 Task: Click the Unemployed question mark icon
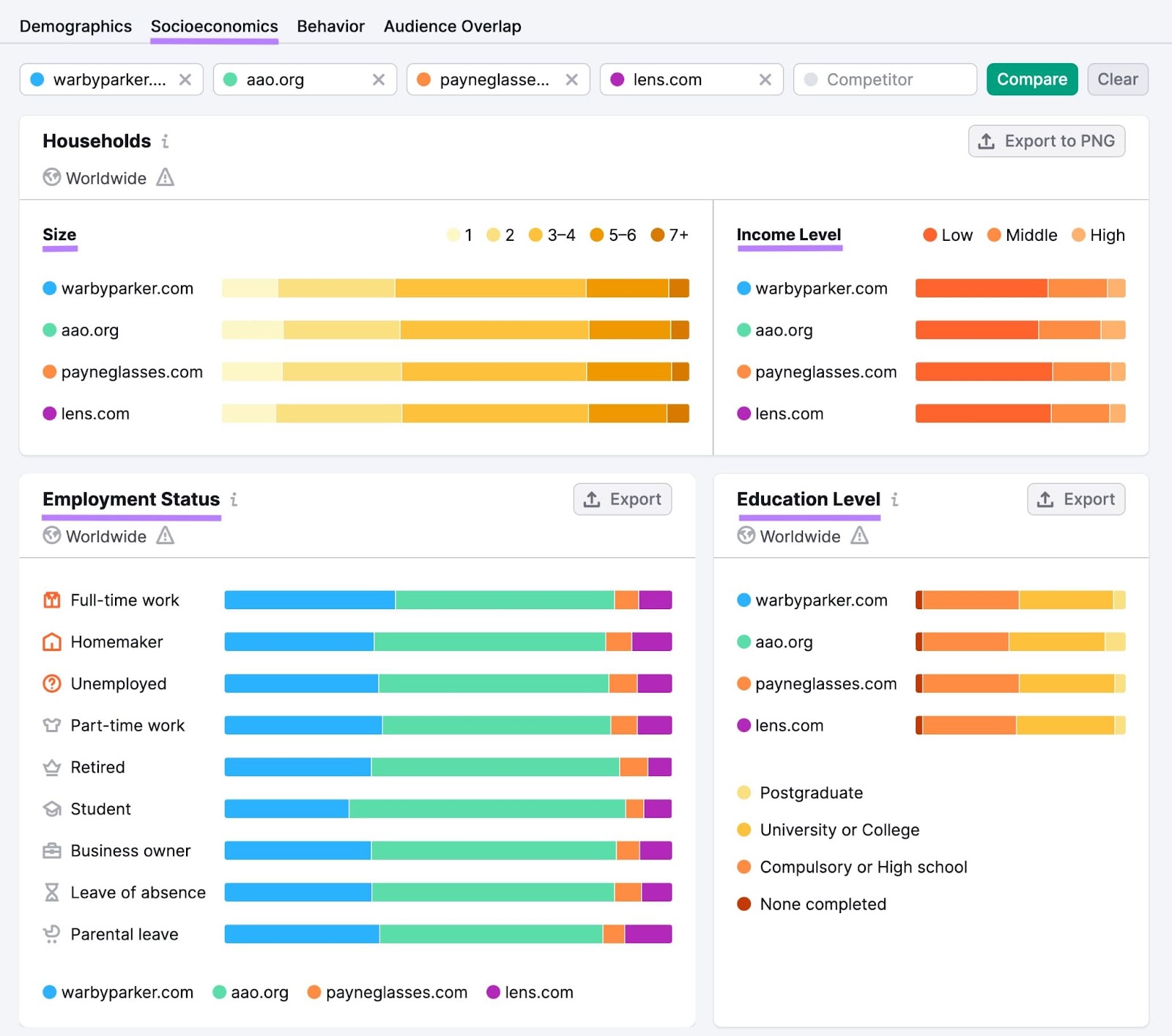coord(51,683)
